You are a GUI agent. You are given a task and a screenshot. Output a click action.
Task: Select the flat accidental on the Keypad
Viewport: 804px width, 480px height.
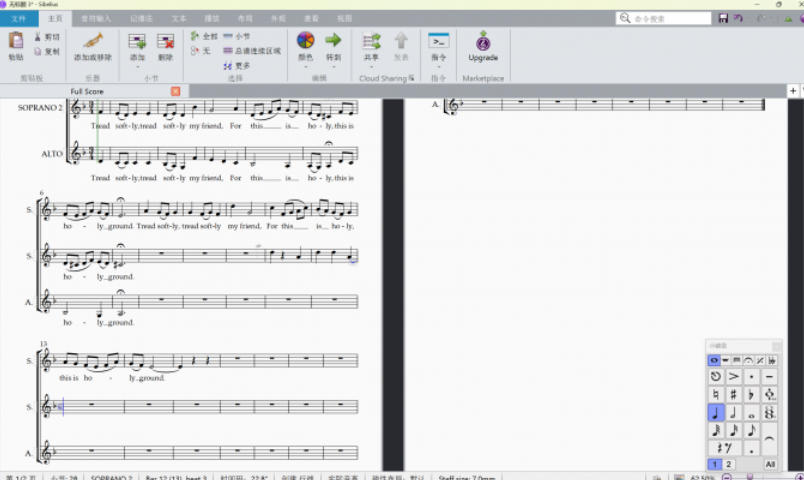pos(751,394)
